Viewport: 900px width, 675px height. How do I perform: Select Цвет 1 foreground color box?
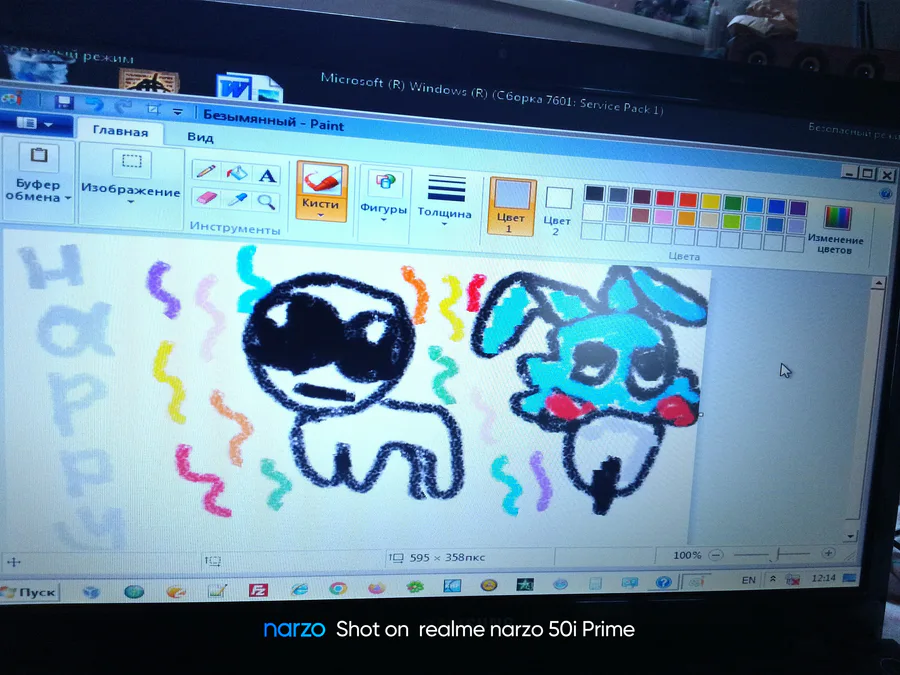[x=512, y=207]
